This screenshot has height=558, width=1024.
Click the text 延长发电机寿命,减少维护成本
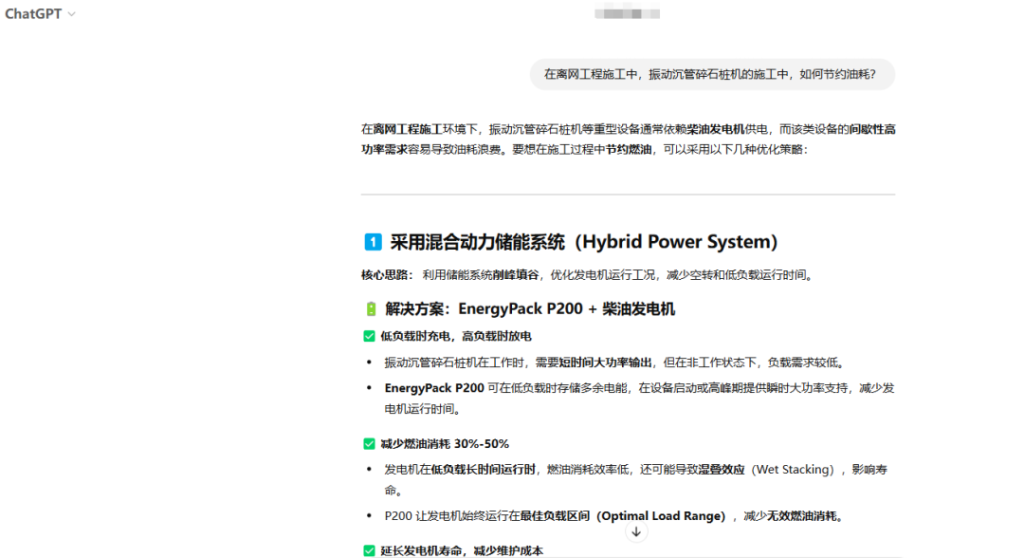point(462,551)
